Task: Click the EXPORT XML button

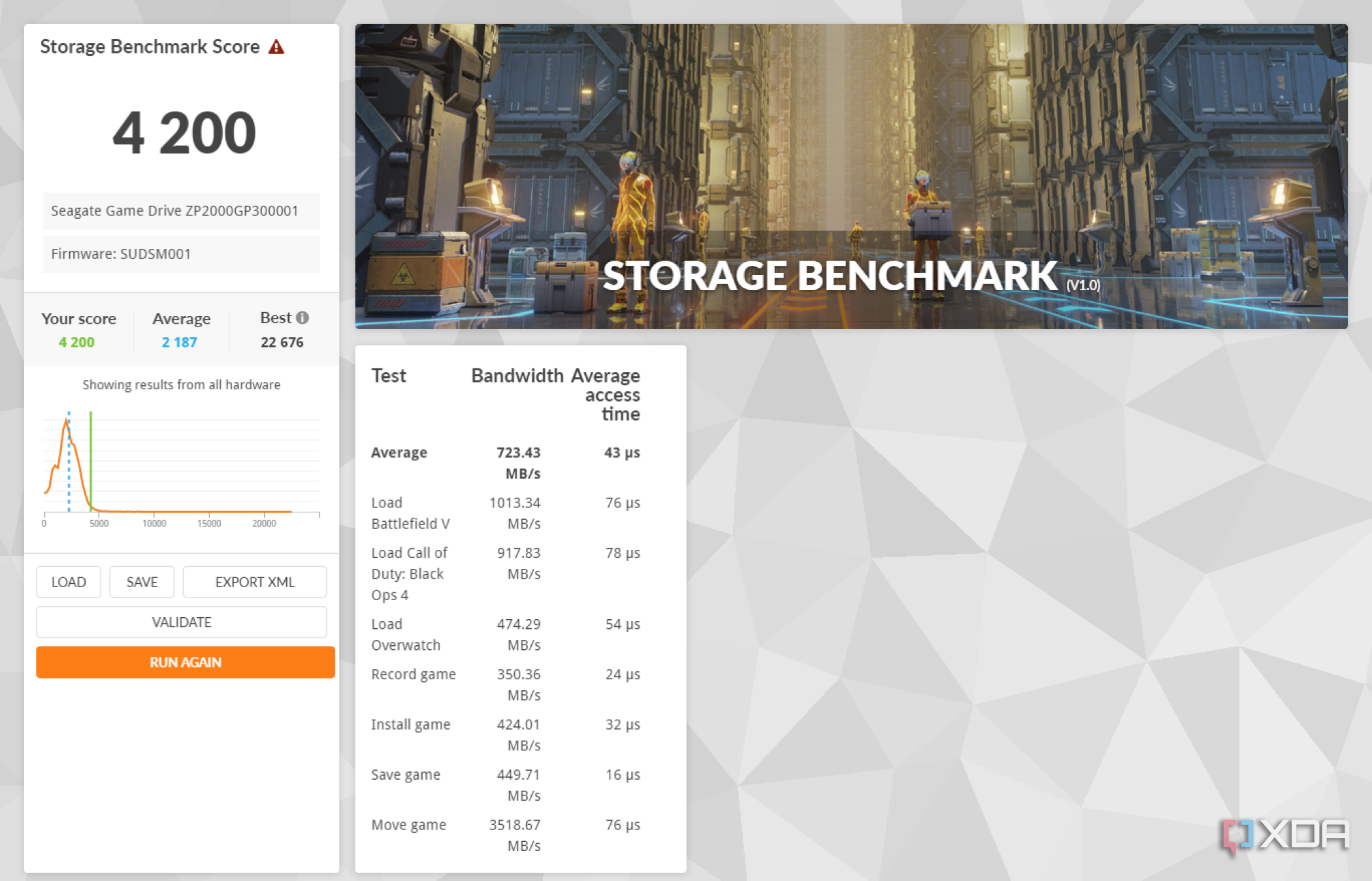Action: tap(254, 582)
